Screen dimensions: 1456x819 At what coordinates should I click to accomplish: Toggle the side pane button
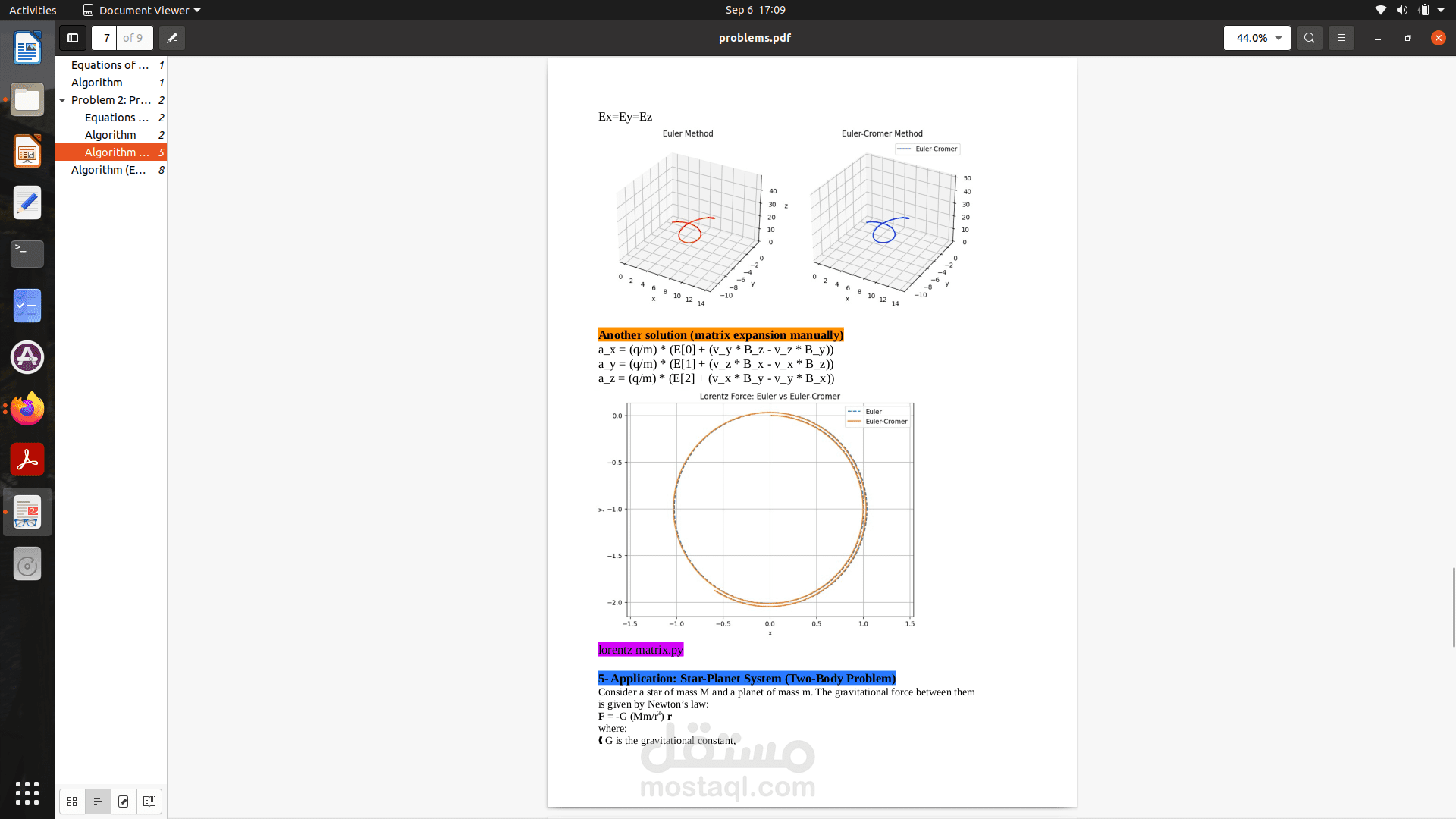73,38
